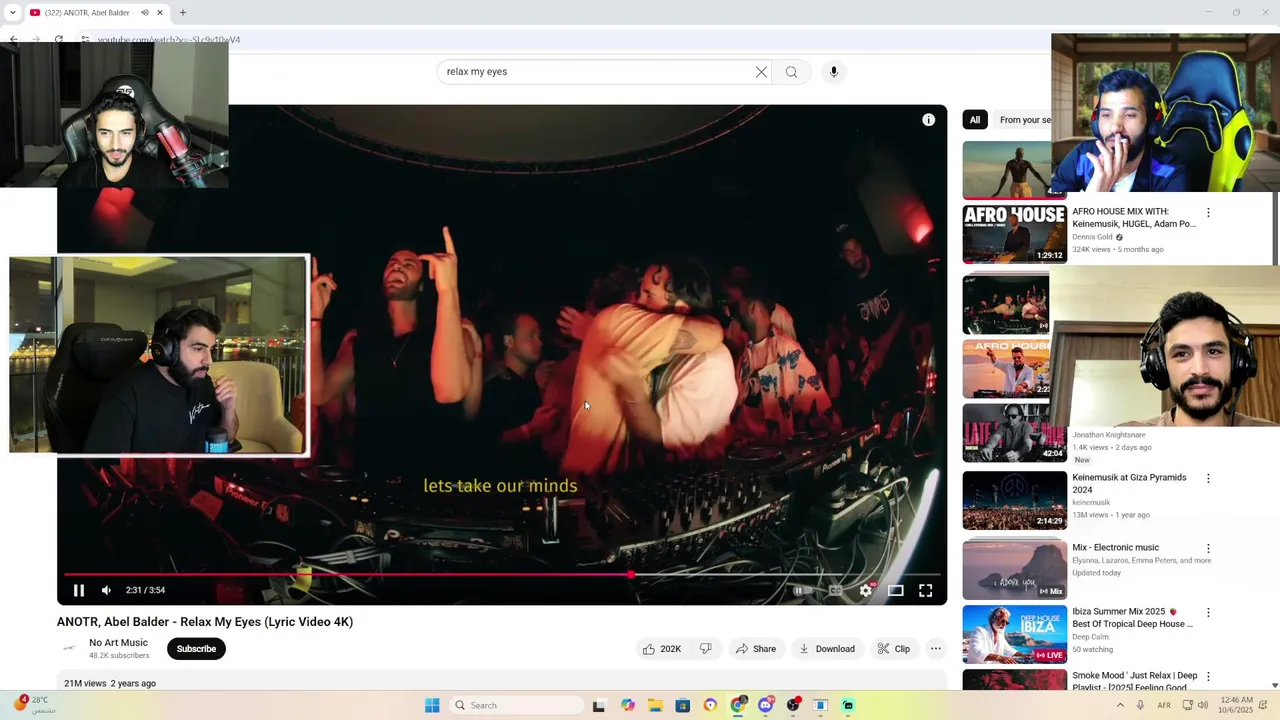Image resolution: width=1280 pixels, height=720 pixels.
Task: Open options for Smoke Mood deep playlist
Action: coord(1208,677)
